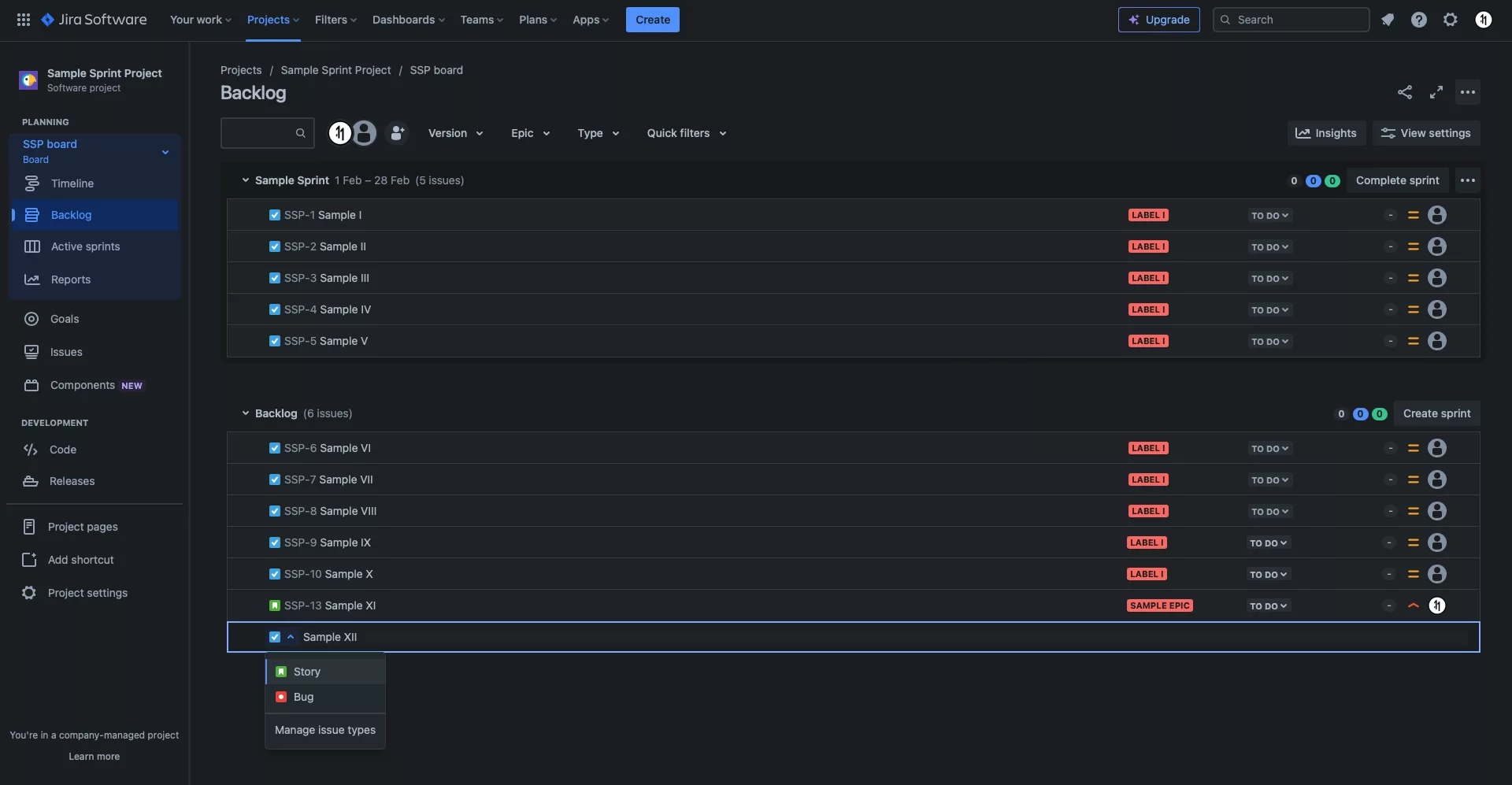Open the Version filter dropdown
The width and height of the screenshot is (1512, 785).
456,133
